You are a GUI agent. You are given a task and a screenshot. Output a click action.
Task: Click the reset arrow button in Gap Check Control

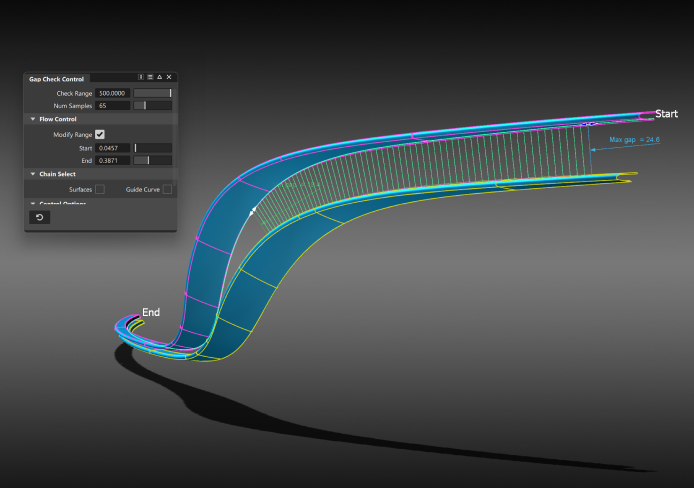[39, 217]
